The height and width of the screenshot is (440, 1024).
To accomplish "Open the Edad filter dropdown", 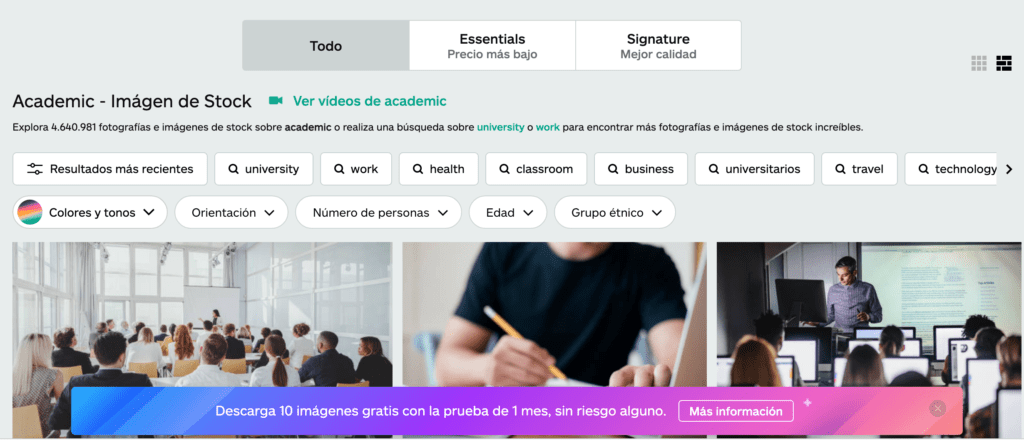I will pos(508,212).
